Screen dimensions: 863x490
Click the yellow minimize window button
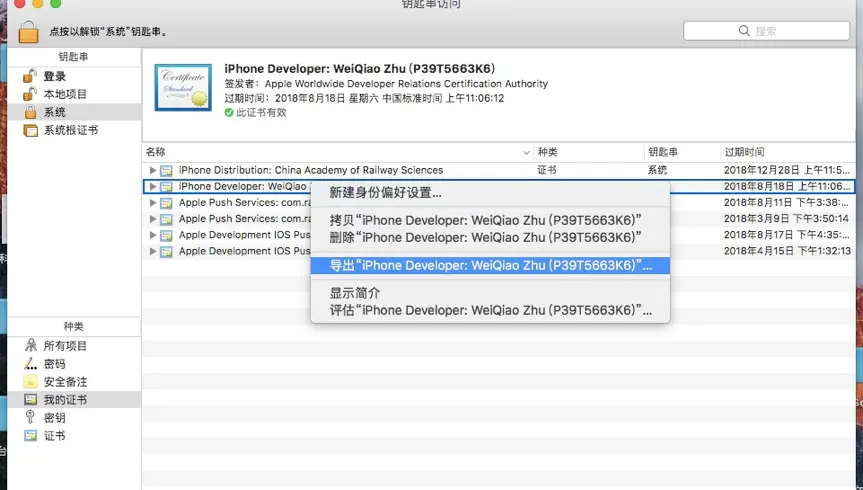tap(37, 3)
